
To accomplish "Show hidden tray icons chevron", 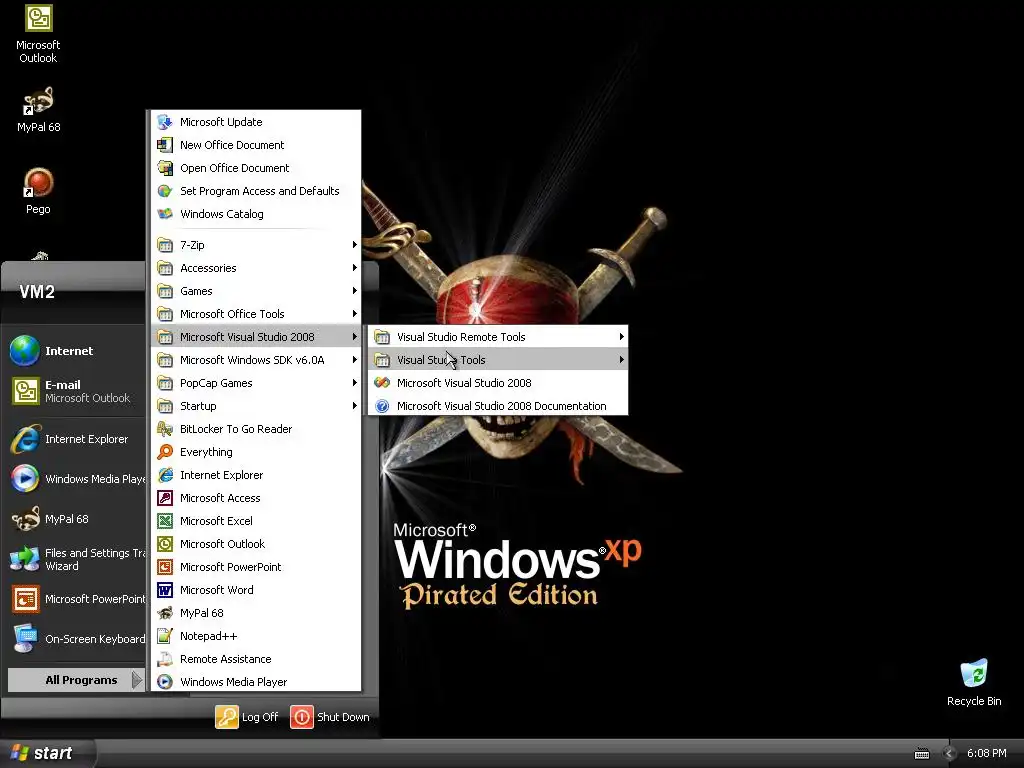I will (949, 754).
